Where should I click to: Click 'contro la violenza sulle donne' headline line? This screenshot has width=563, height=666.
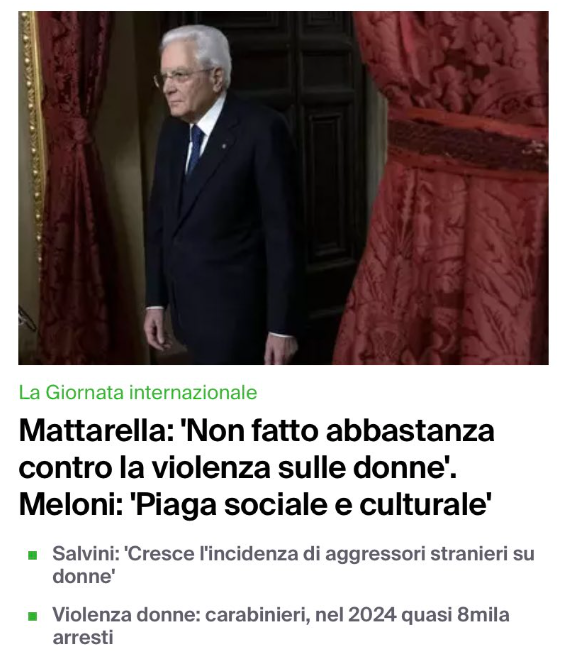(237, 468)
